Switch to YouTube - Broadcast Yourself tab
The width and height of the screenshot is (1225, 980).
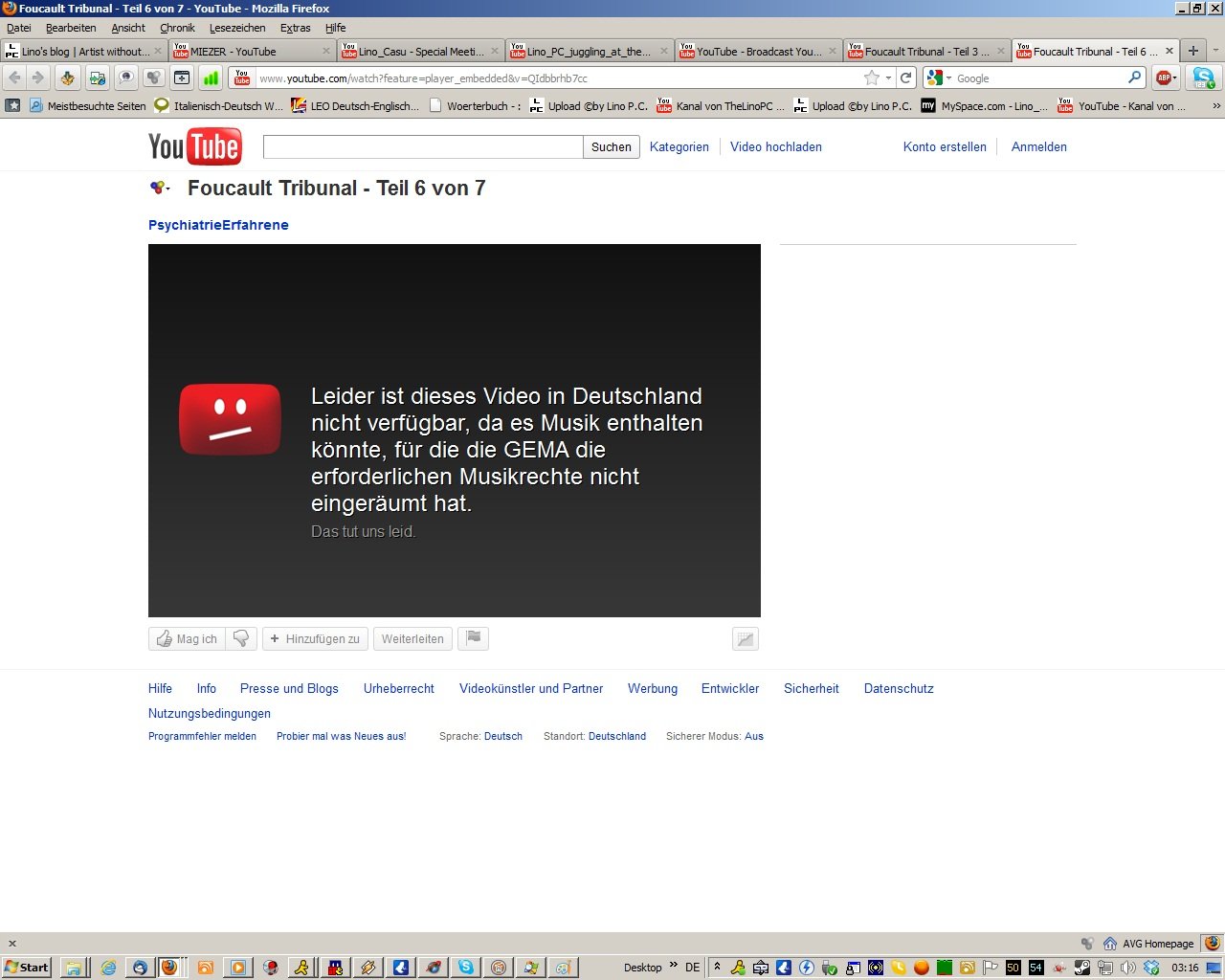(758, 51)
